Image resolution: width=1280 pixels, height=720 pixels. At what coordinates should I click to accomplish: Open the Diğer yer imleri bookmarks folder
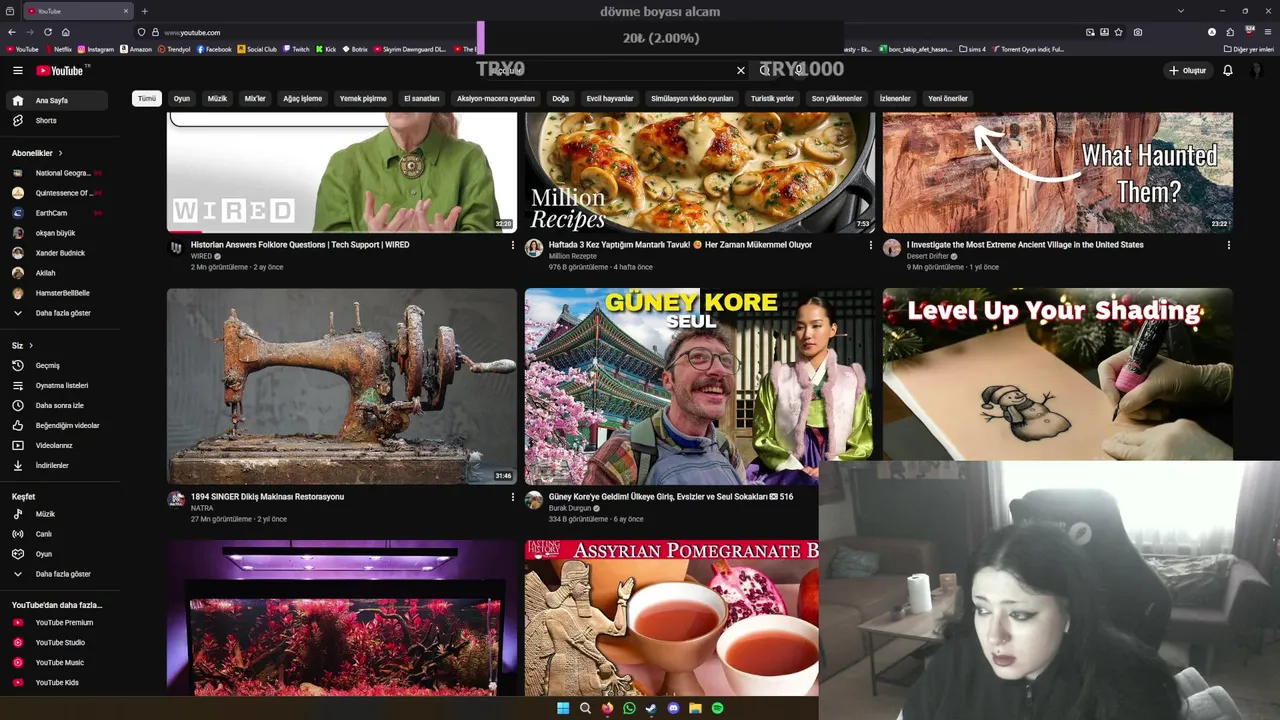tap(1249, 49)
